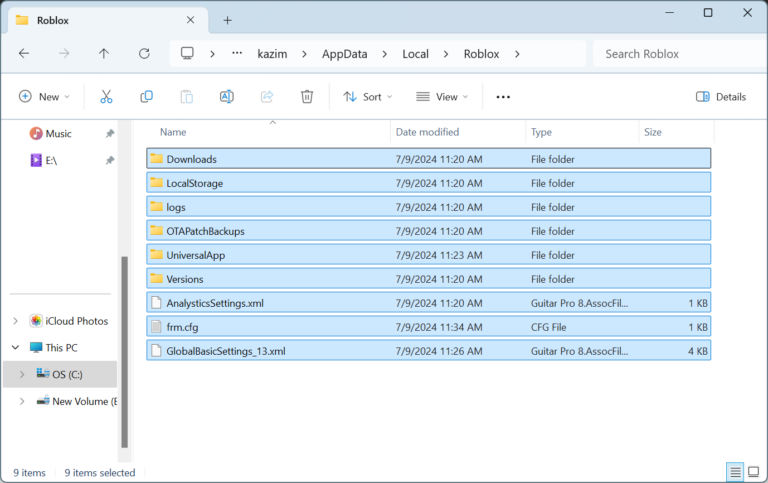Sort by Date modified column header
The height and width of the screenshot is (483, 768).
click(458, 132)
